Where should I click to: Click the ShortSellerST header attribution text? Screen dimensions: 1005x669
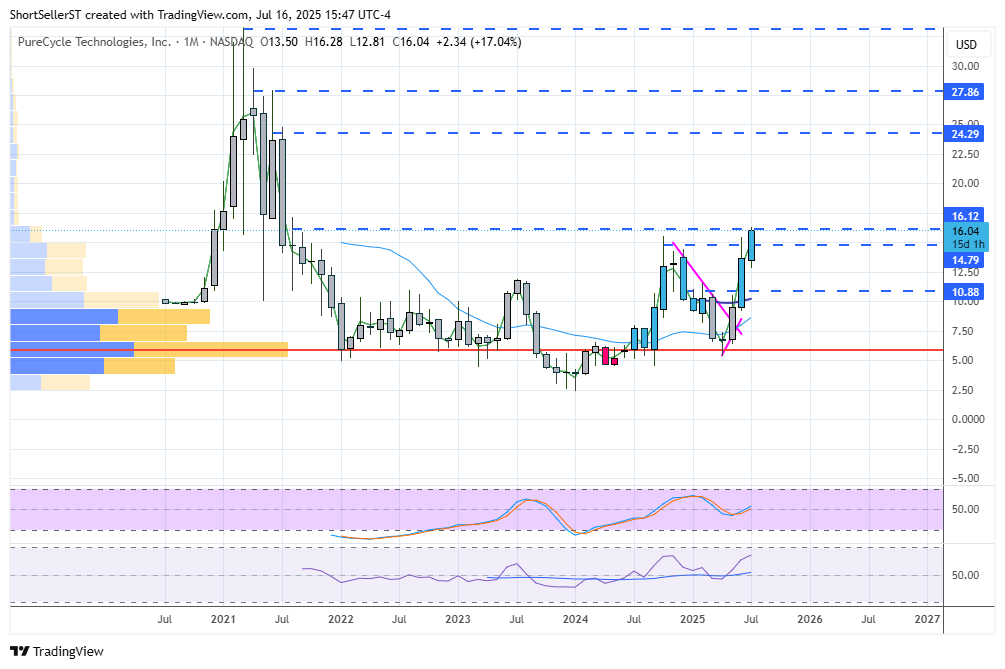[200, 14]
